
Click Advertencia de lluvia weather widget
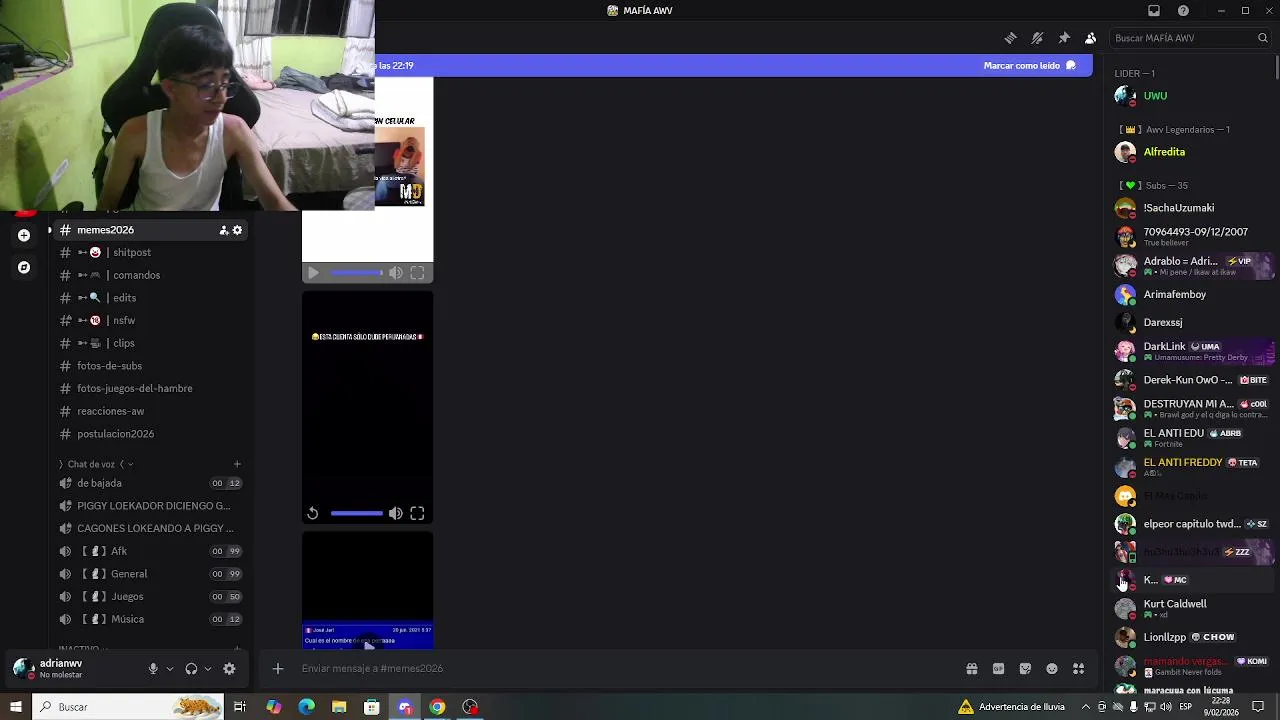click(1011, 707)
